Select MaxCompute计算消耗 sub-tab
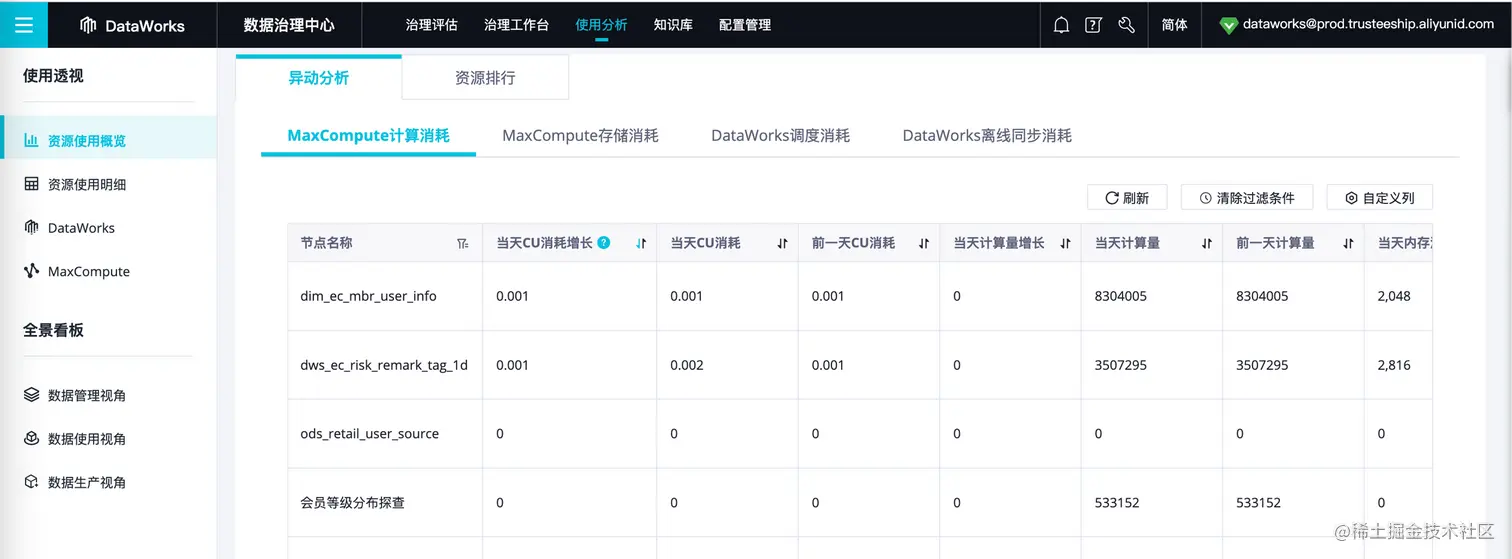 368,135
